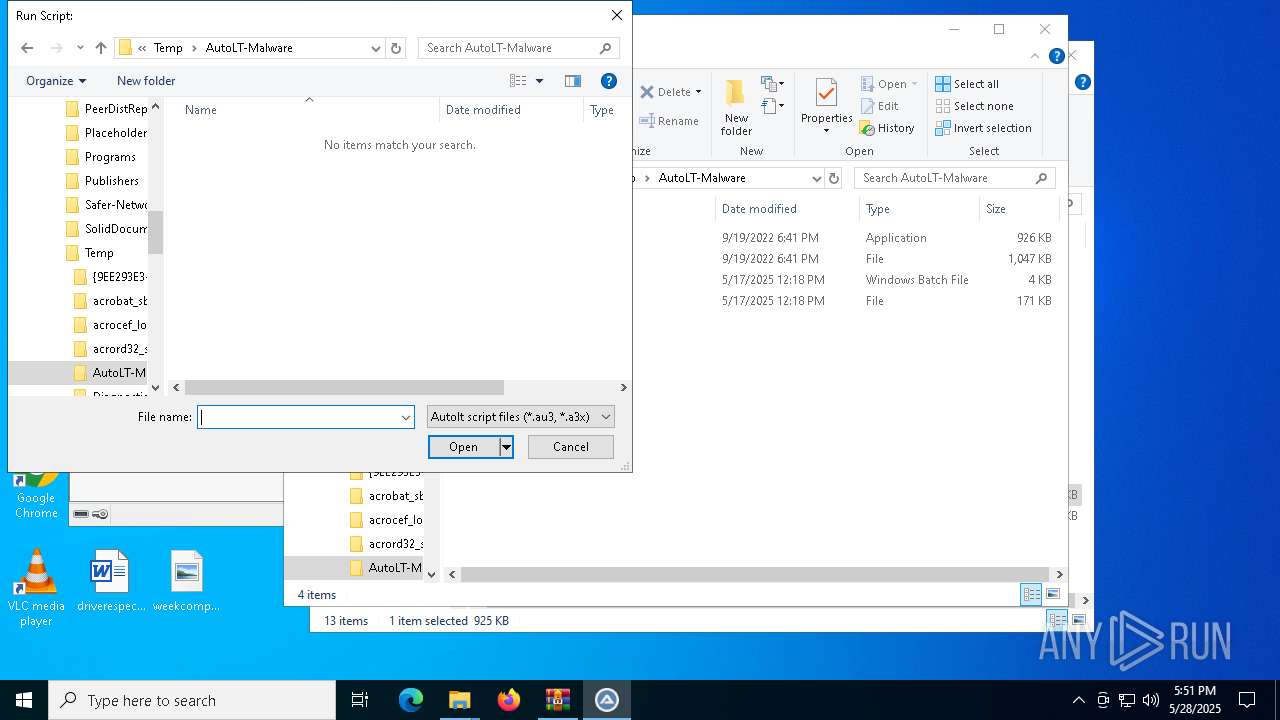This screenshot has height=720, width=1280.
Task: Click Search AutoLT-Malware box in Explorer
Action: pyautogui.click(x=955, y=178)
